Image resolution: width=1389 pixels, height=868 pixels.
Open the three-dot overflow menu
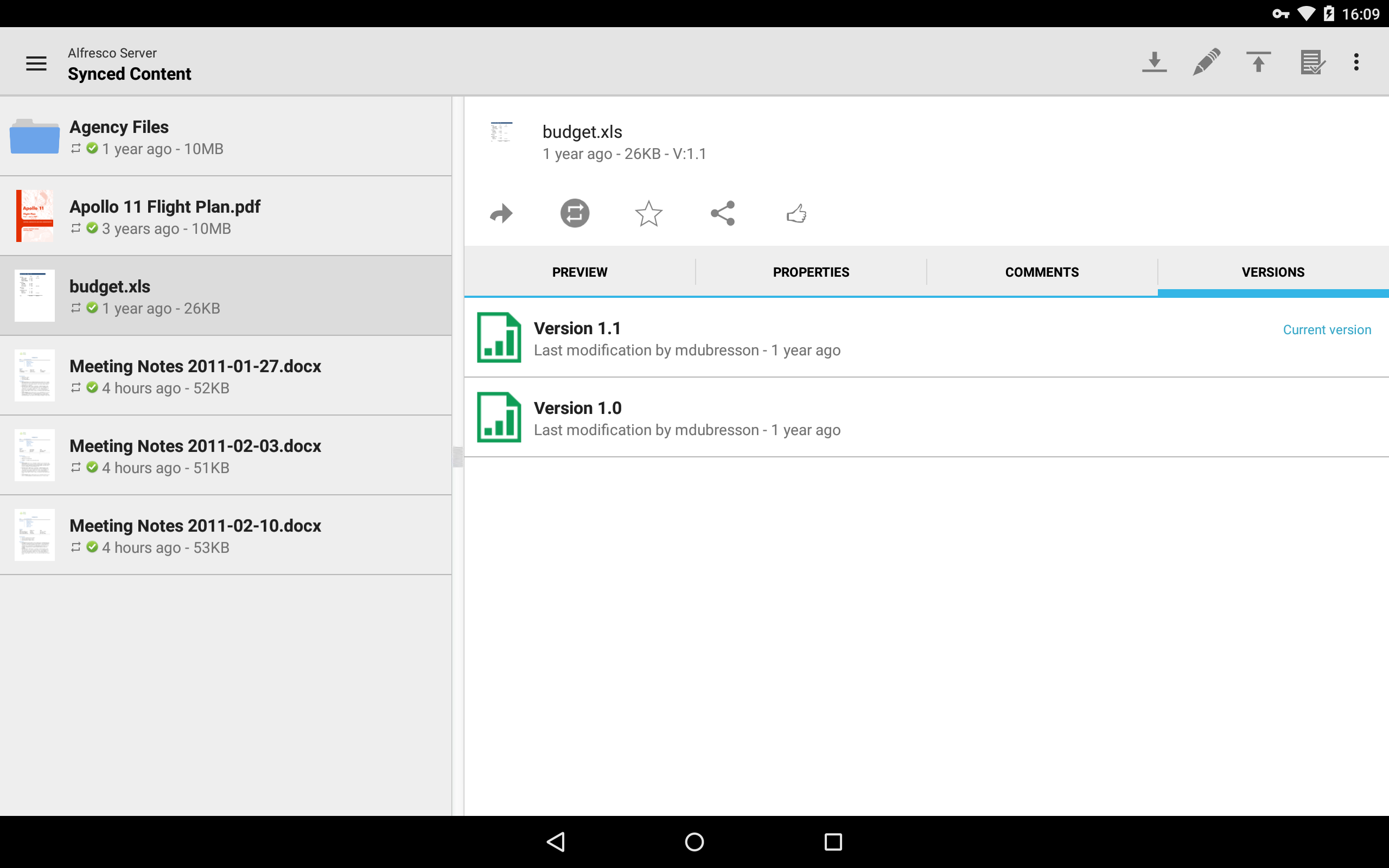tap(1356, 62)
